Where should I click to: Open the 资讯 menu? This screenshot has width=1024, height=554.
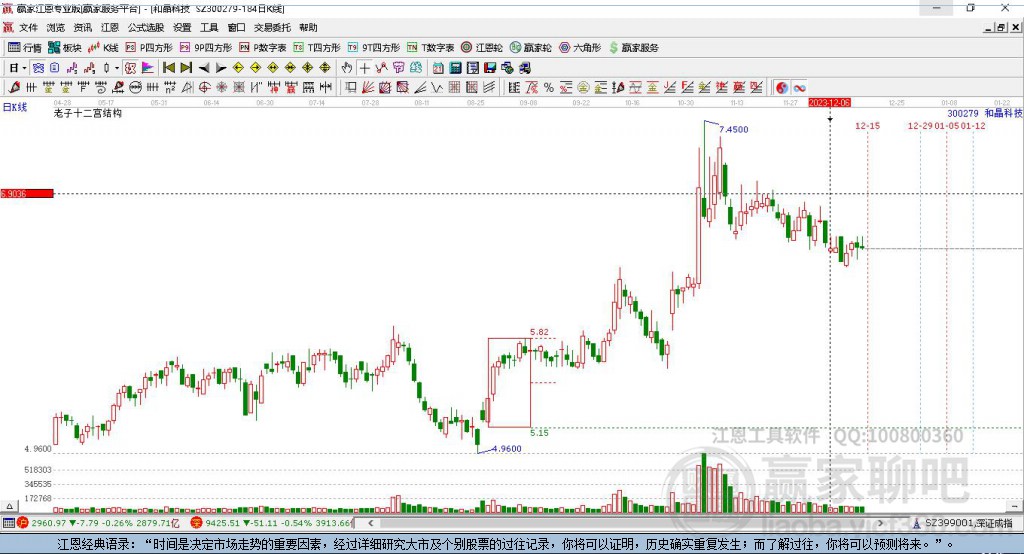click(x=83, y=27)
